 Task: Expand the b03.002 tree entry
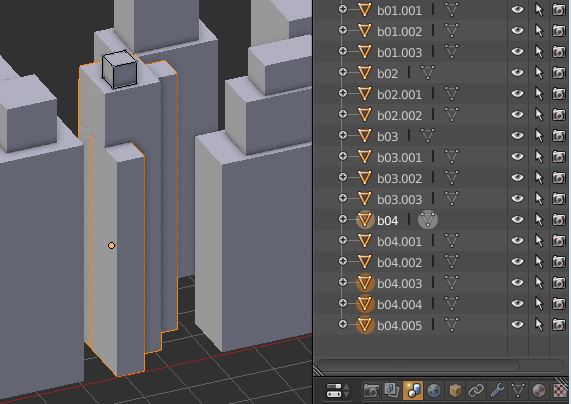point(343,177)
